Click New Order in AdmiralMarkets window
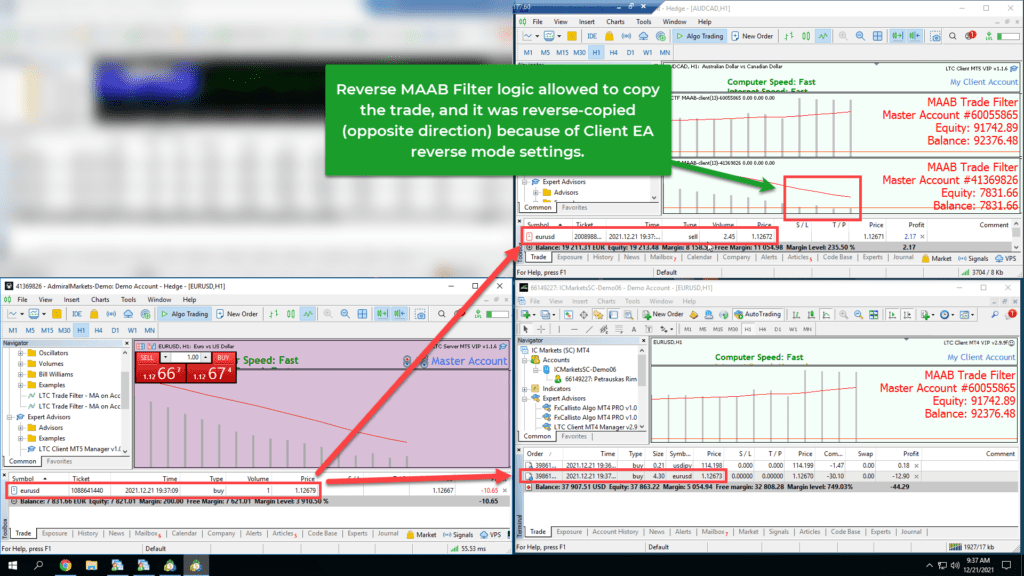1024x576 pixels. click(x=237, y=314)
